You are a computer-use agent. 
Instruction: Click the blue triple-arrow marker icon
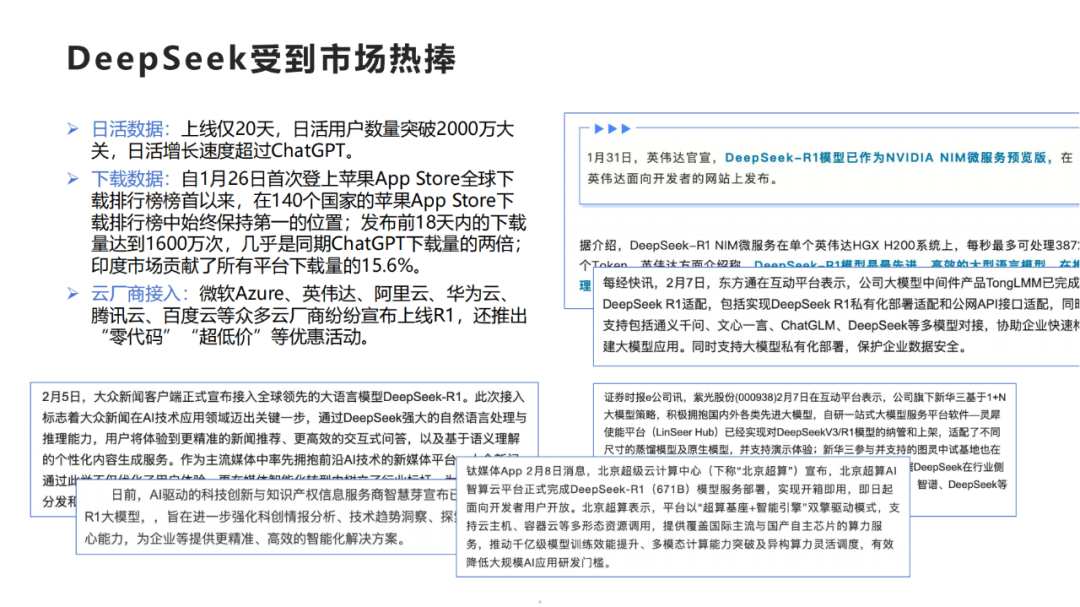pos(611,128)
